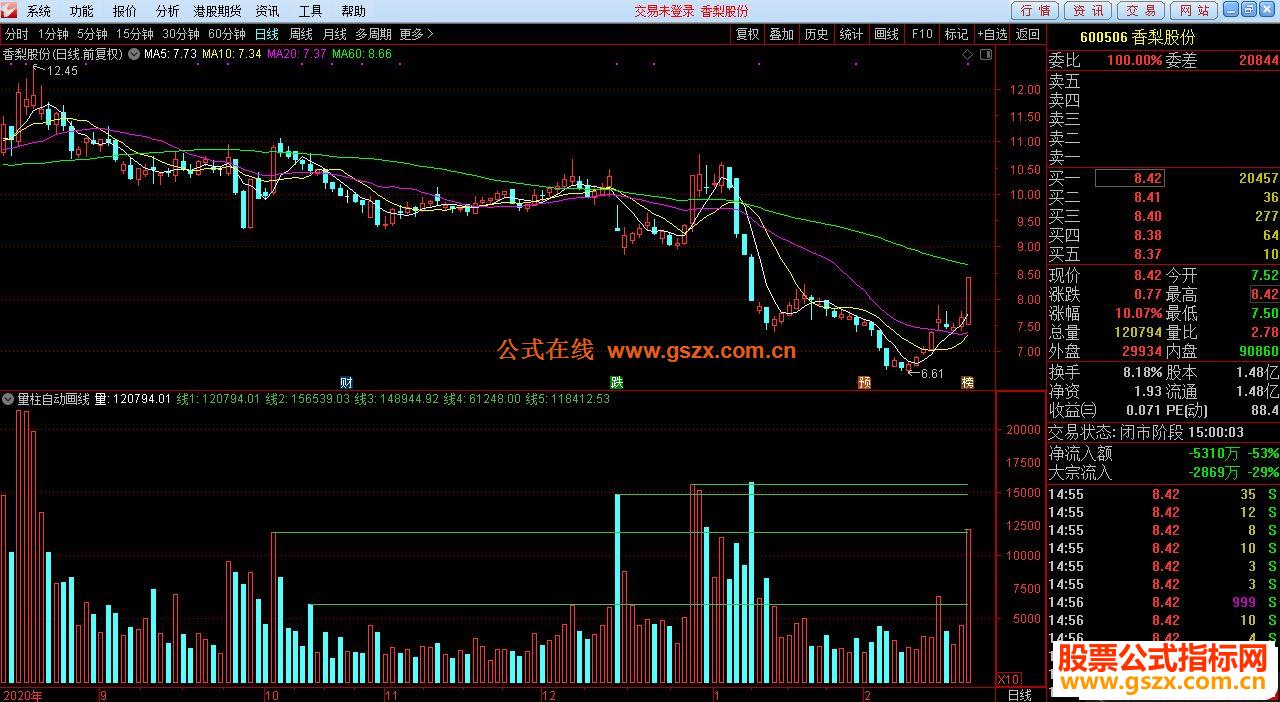Viewport: 1280px width, 702px height.
Task: Select the 月线 monthly period
Action: pos(334,33)
